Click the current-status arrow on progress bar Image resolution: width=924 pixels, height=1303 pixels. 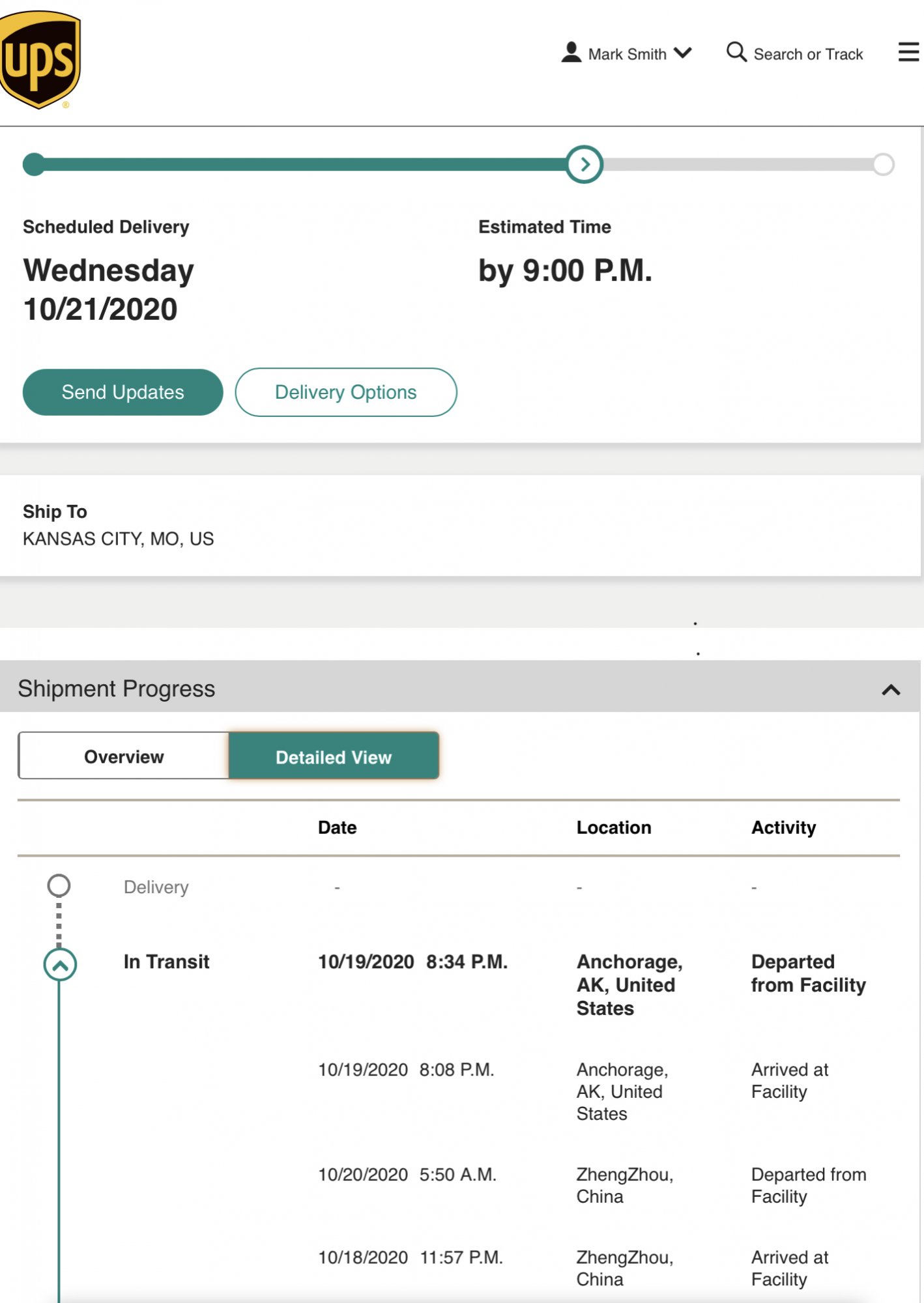point(585,164)
